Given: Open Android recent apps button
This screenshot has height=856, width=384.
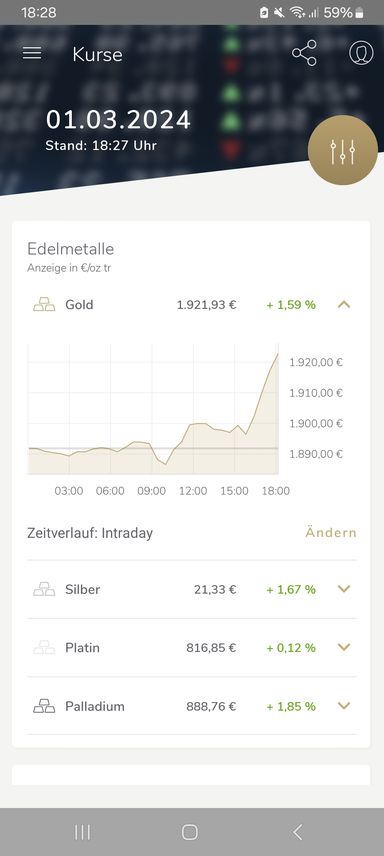Looking at the screenshot, I should 82,832.
